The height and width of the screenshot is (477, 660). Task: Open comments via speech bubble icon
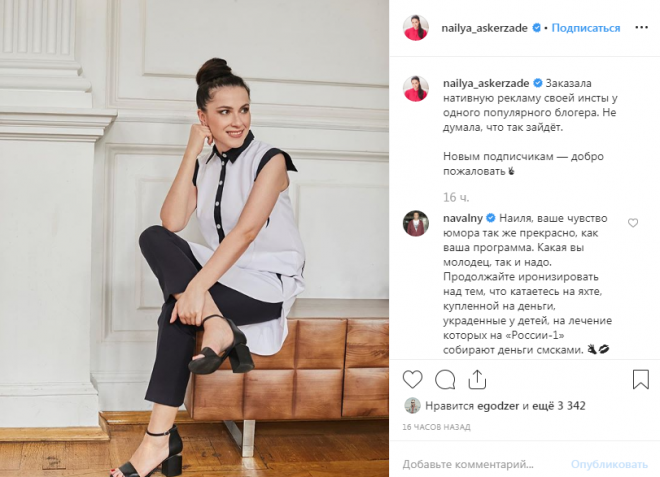click(x=445, y=379)
